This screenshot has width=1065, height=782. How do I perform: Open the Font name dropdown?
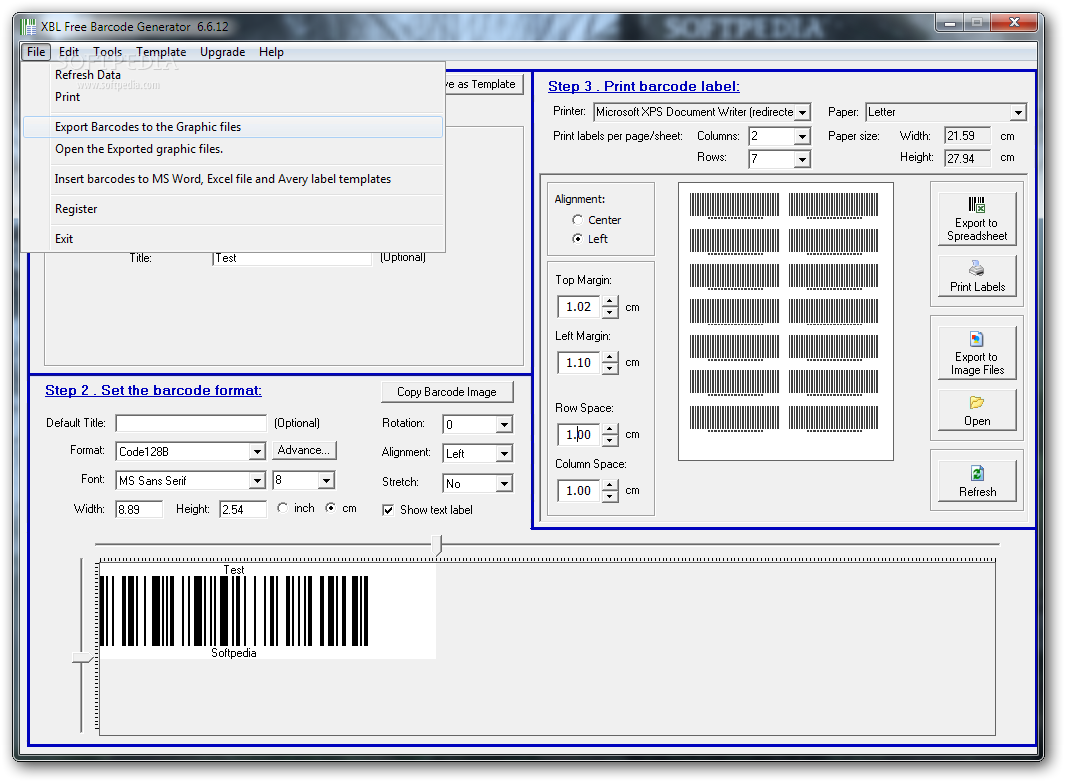point(257,480)
